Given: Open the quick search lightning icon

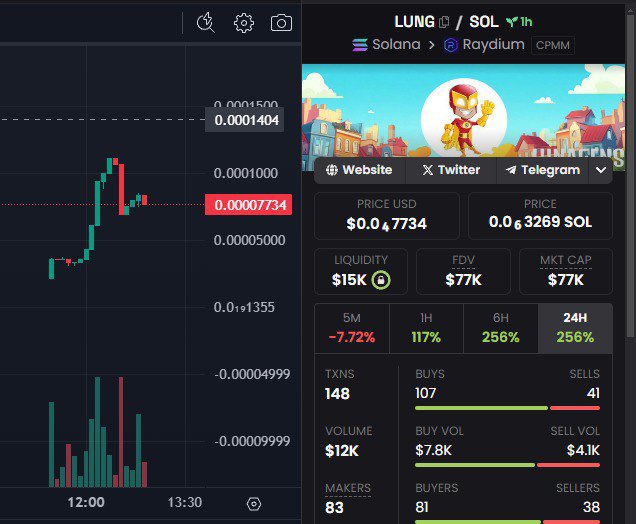Looking at the screenshot, I should (206, 23).
